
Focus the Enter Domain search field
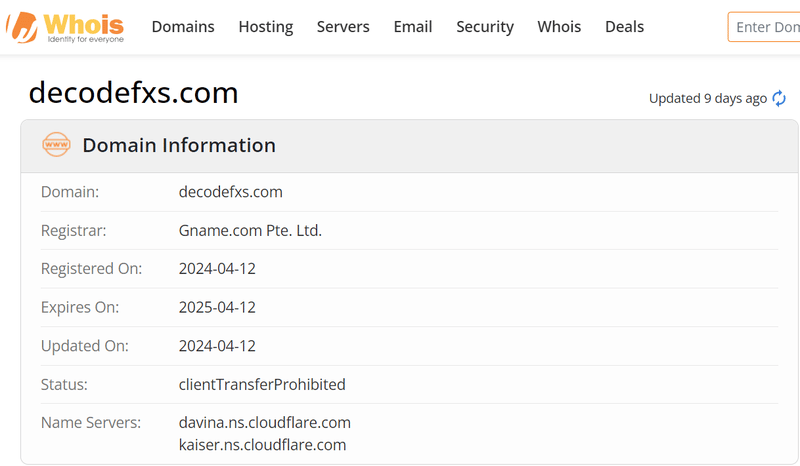(x=765, y=27)
